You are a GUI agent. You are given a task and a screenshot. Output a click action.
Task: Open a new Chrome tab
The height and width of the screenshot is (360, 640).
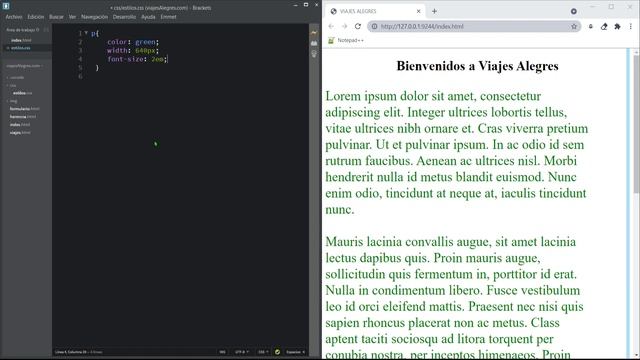pyautogui.click(x=434, y=11)
